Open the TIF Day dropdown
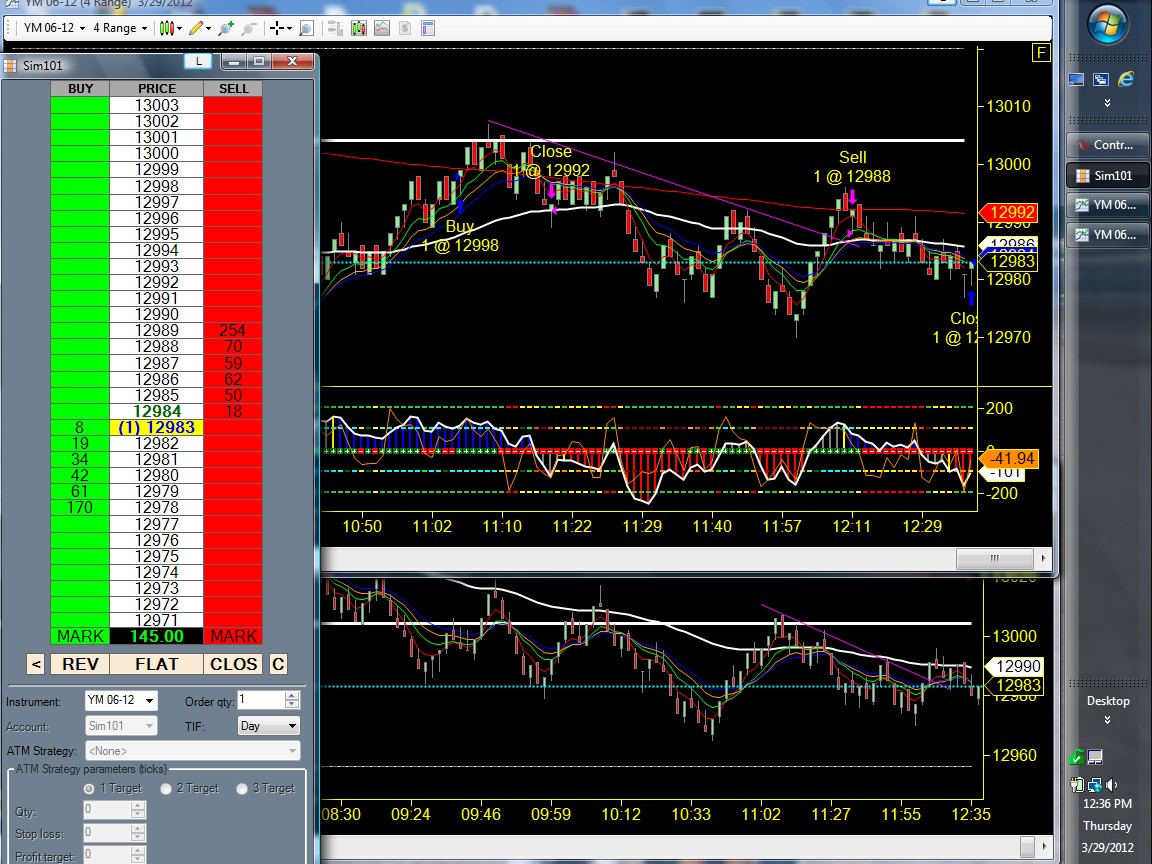The width and height of the screenshot is (1152, 864). click(x=269, y=726)
